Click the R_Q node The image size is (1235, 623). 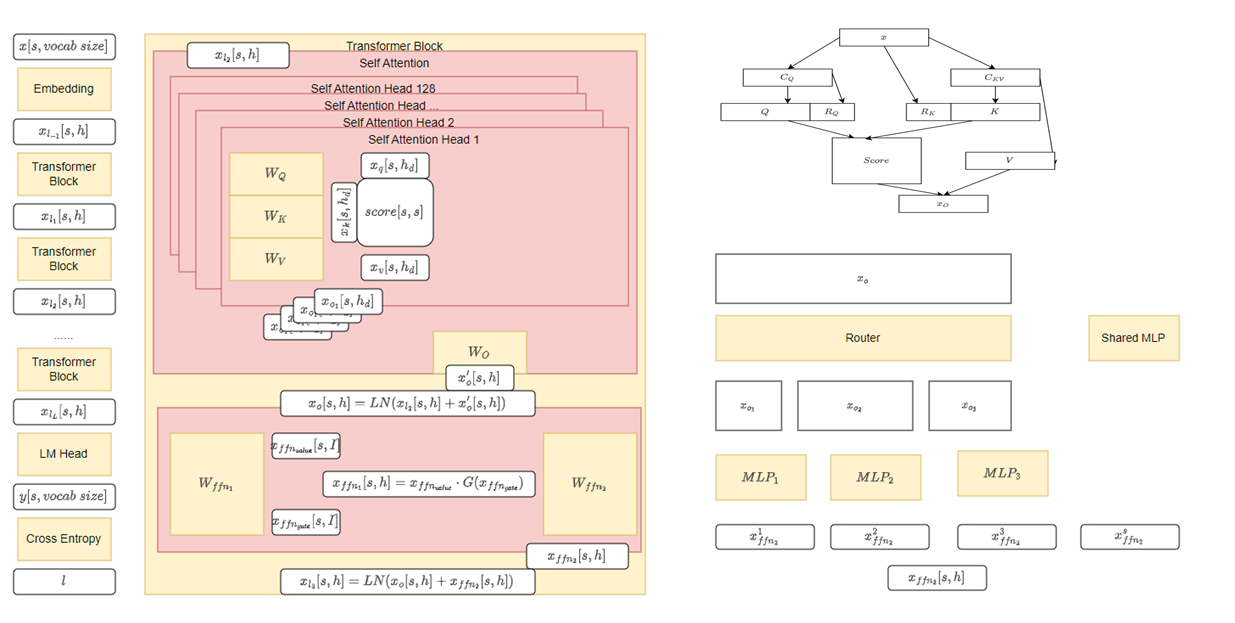832,112
